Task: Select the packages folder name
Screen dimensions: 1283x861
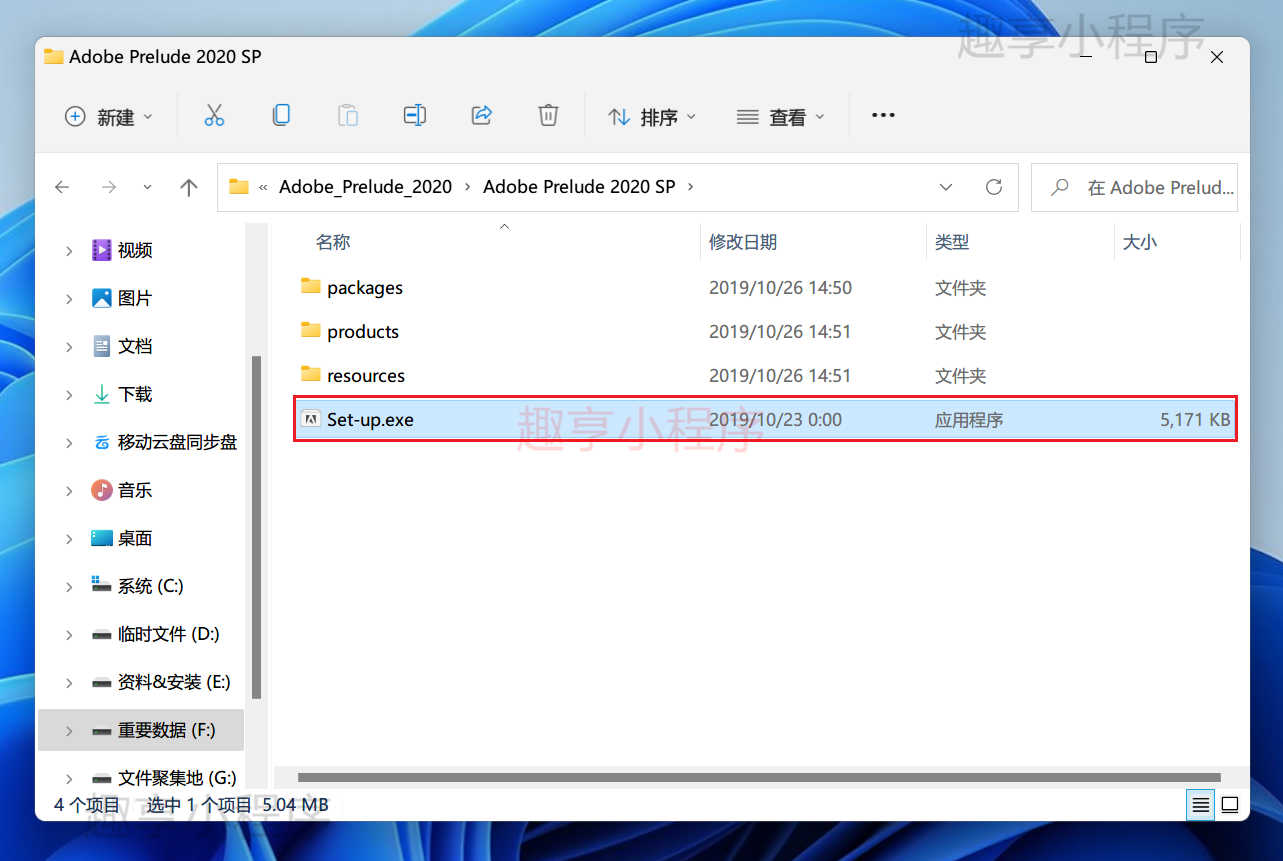Action: point(365,288)
